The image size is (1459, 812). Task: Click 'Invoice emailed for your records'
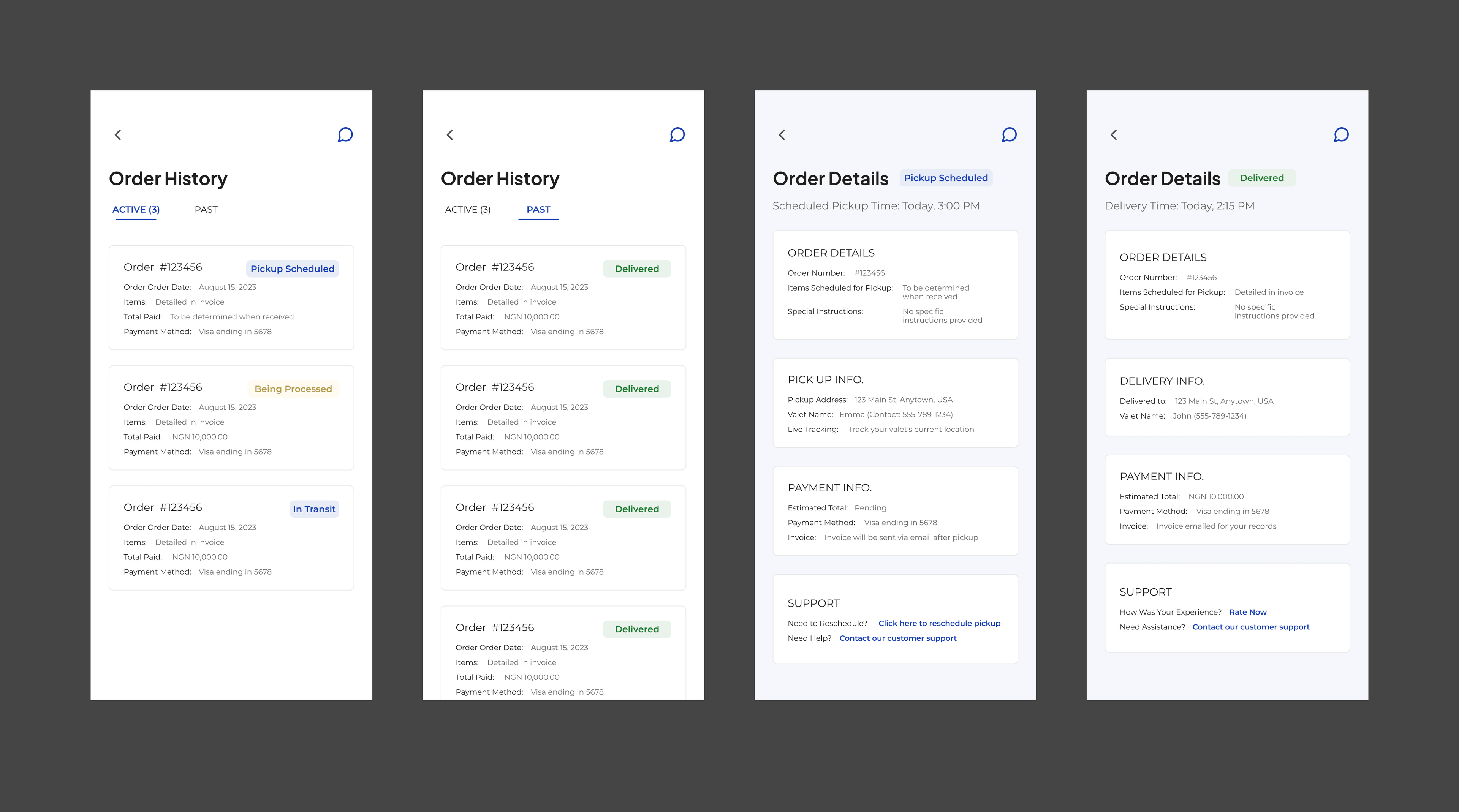(x=1216, y=526)
